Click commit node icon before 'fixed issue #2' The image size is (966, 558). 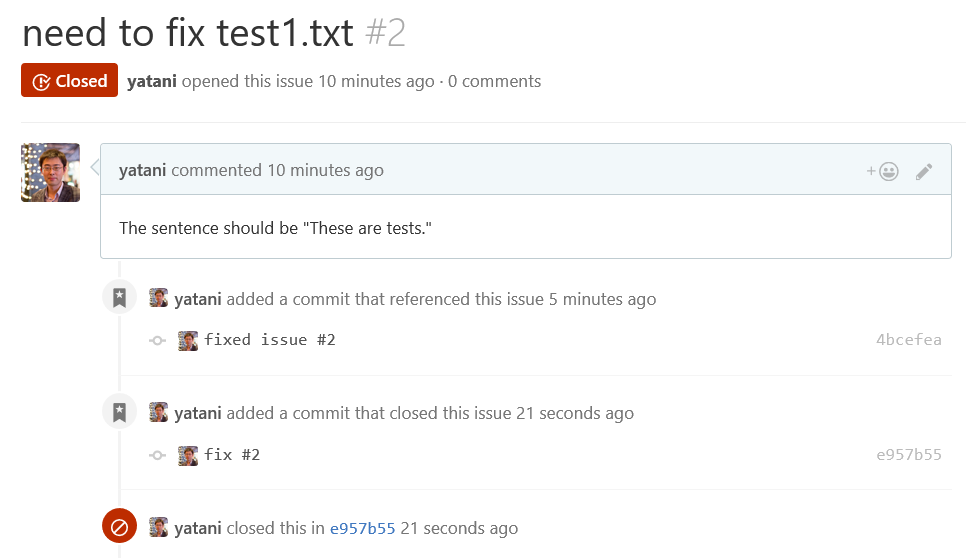158,341
